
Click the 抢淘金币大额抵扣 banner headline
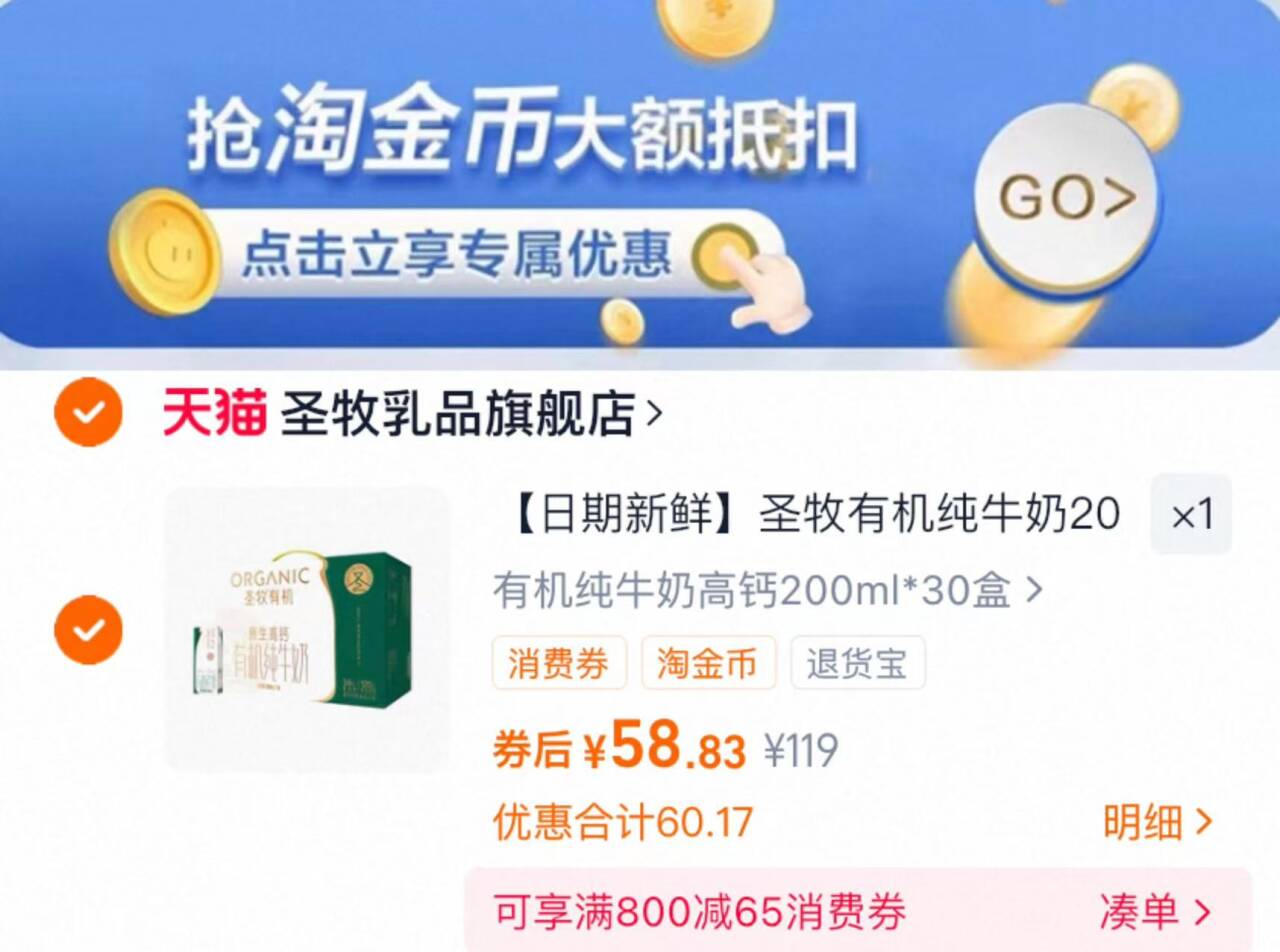[x=522, y=133]
